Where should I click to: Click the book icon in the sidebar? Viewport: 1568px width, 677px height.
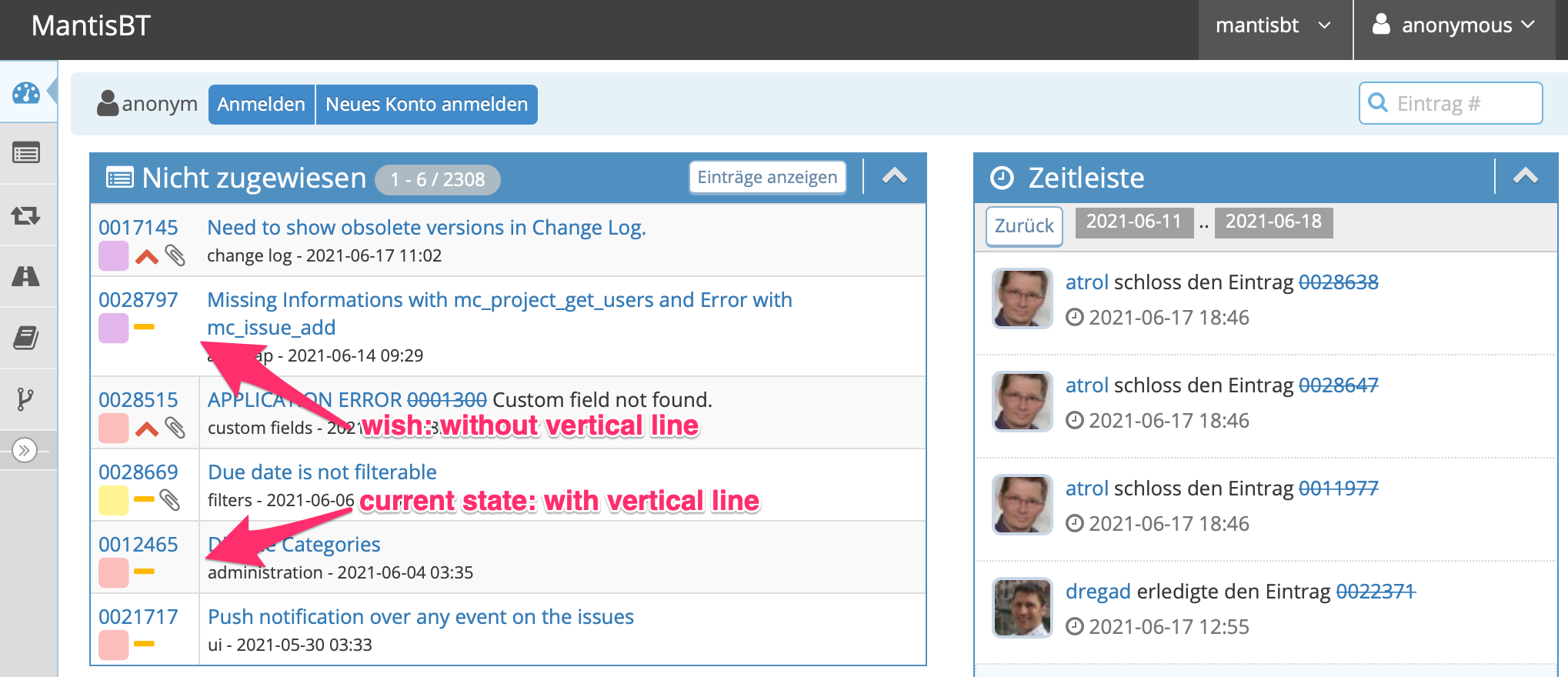click(26, 338)
